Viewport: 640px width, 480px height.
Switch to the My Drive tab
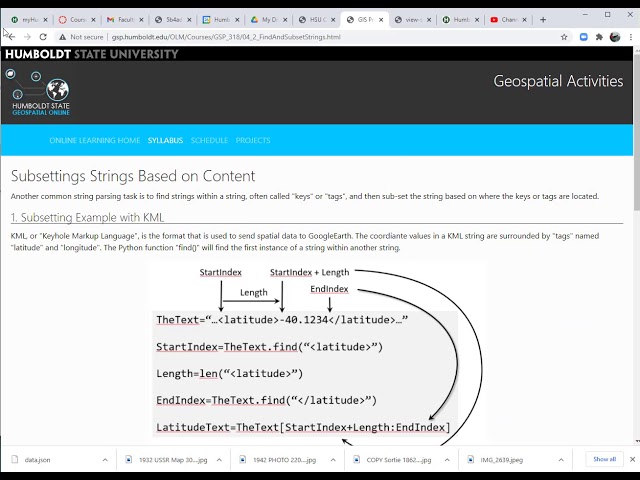coord(269,20)
